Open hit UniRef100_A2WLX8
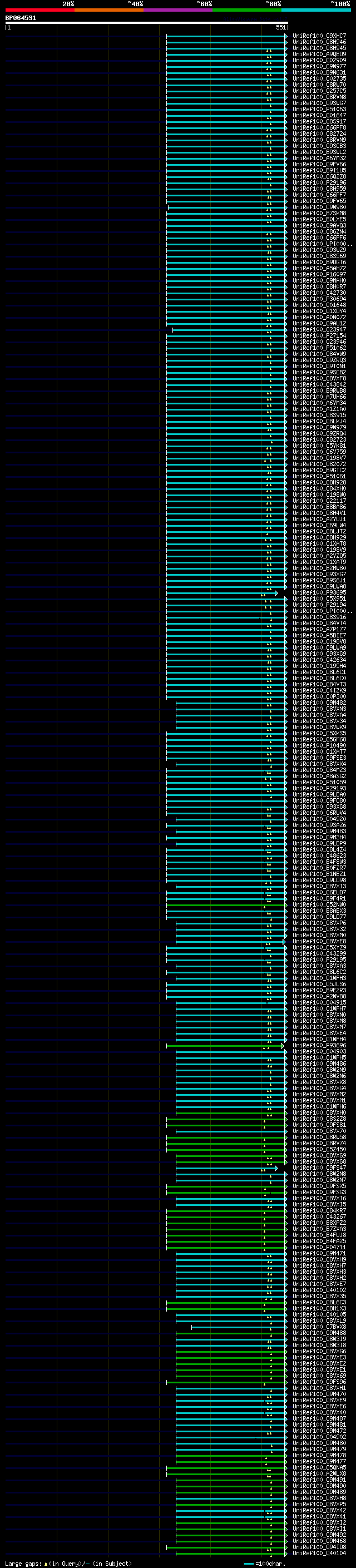 (319, 1473)
